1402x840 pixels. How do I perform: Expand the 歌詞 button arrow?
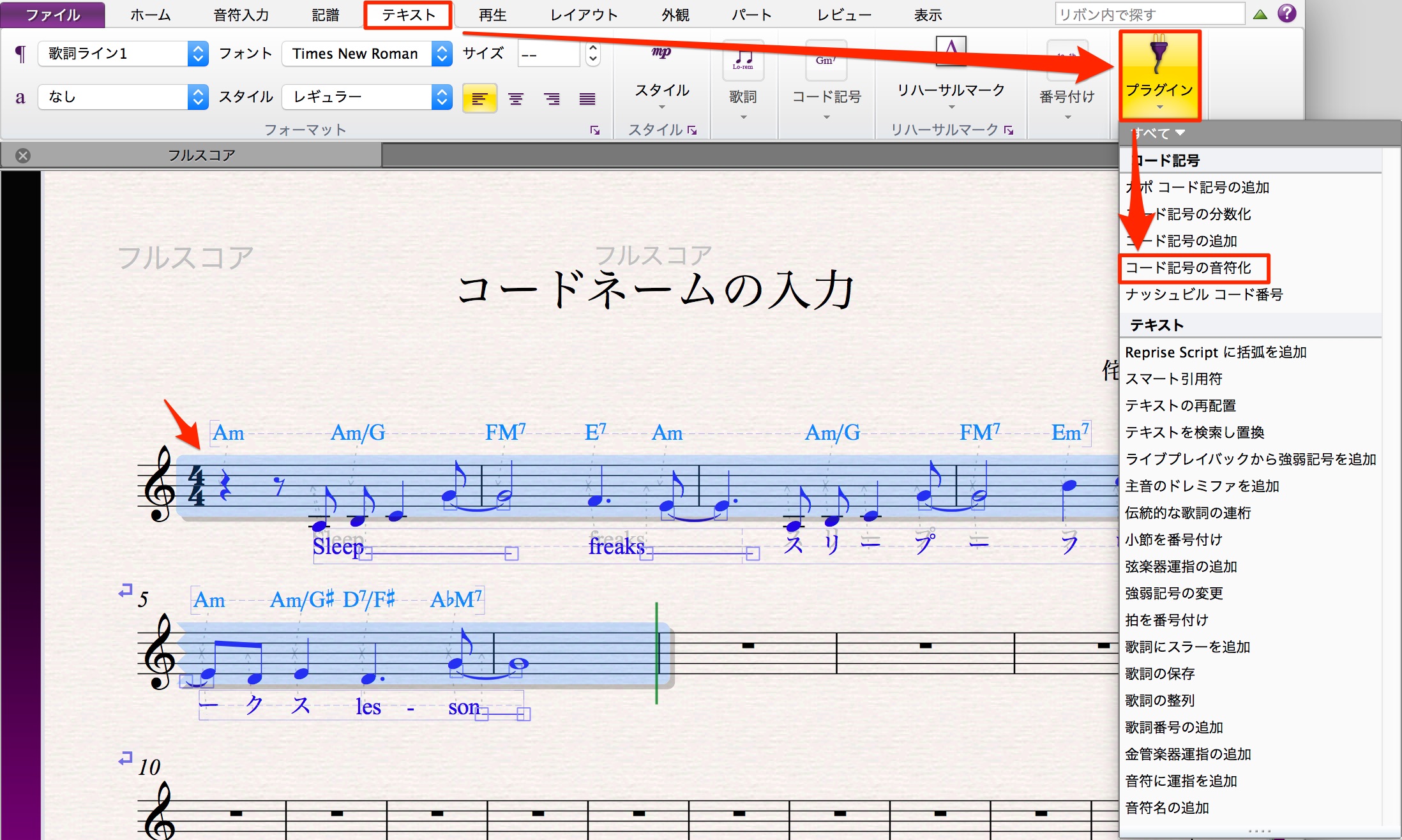[743, 117]
